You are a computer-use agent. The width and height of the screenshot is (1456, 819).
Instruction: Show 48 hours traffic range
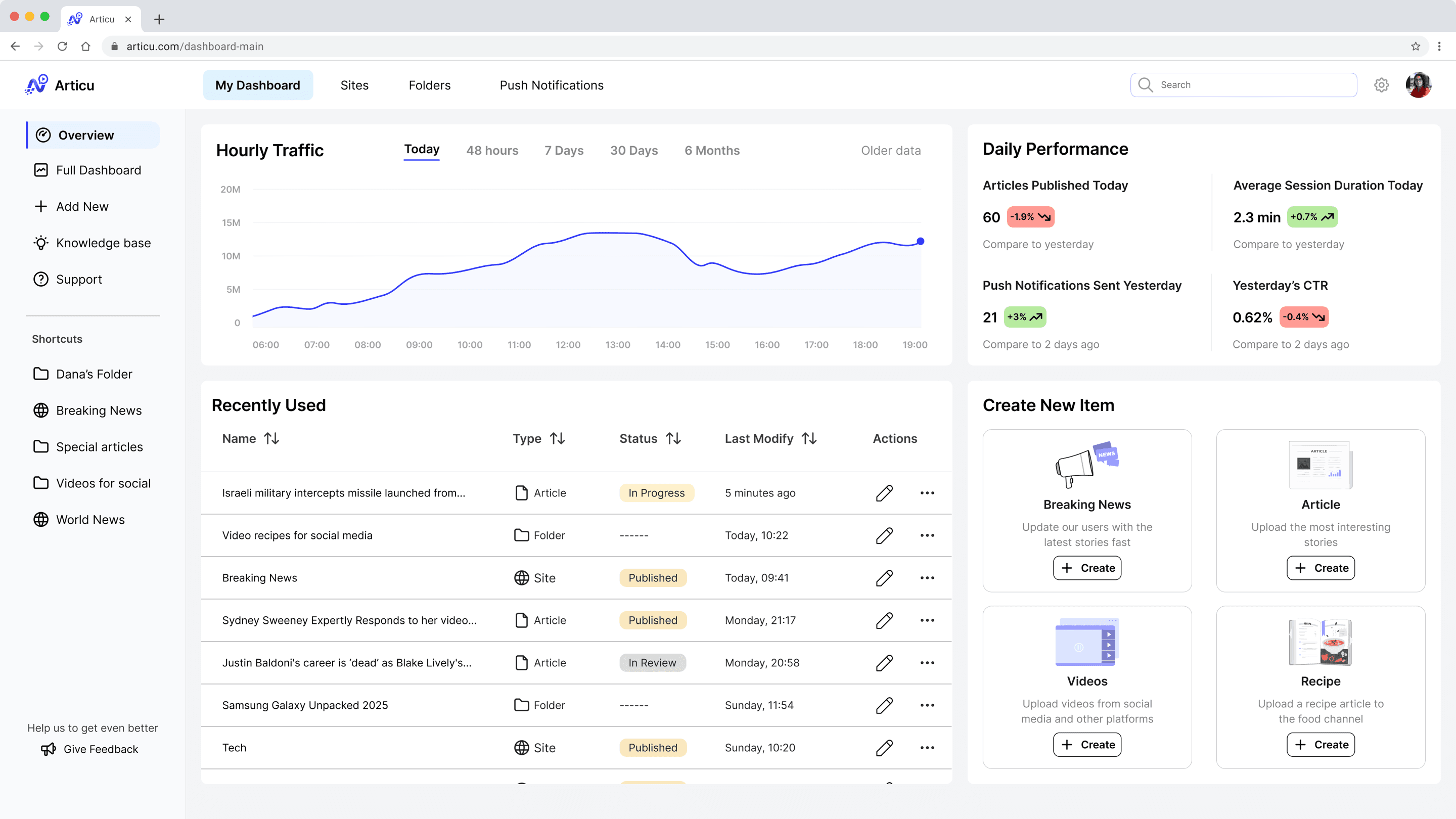(492, 150)
